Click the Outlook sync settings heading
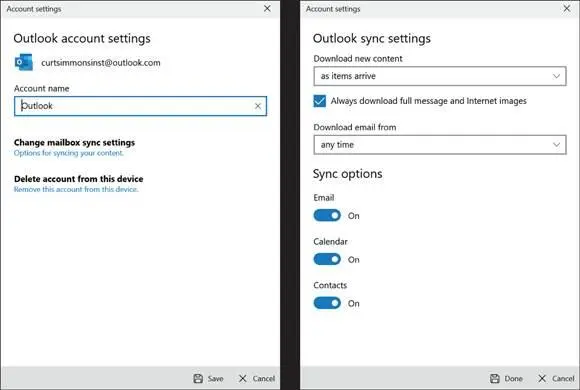This screenshot has height=390, width=580. [372, 38]
